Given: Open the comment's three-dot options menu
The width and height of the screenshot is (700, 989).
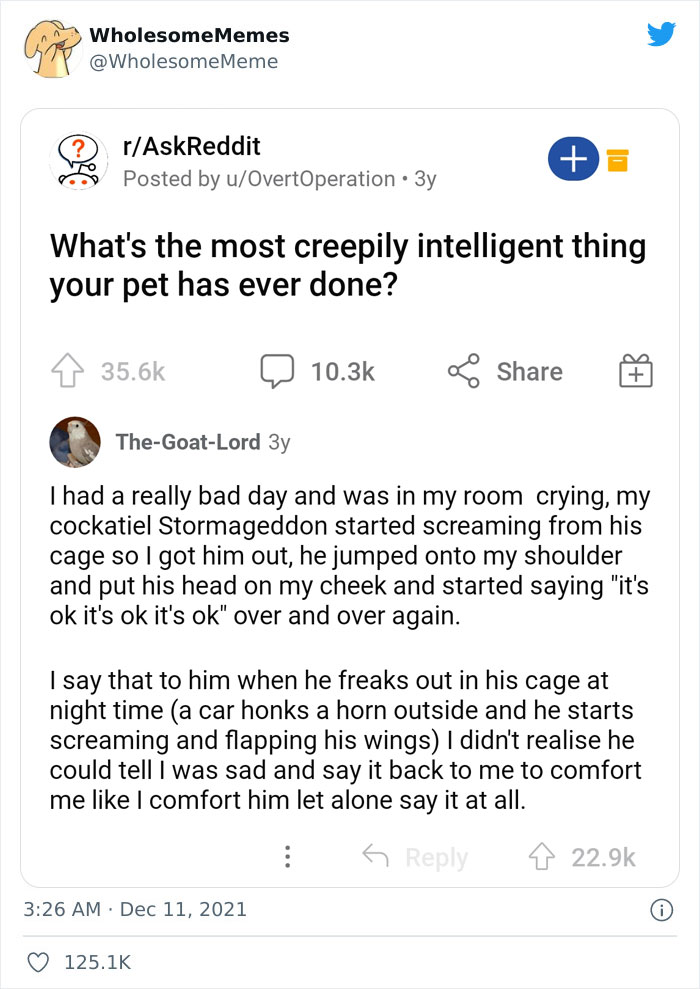Looking at the screenshot, I should 288,857.
